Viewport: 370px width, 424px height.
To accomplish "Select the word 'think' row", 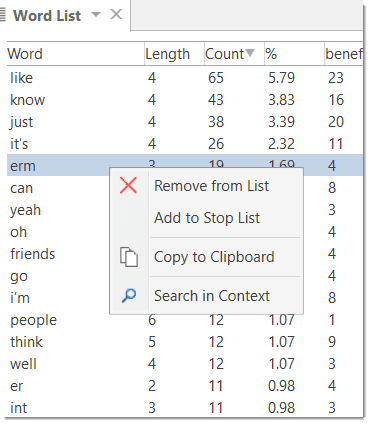I will tap(185, 342).
